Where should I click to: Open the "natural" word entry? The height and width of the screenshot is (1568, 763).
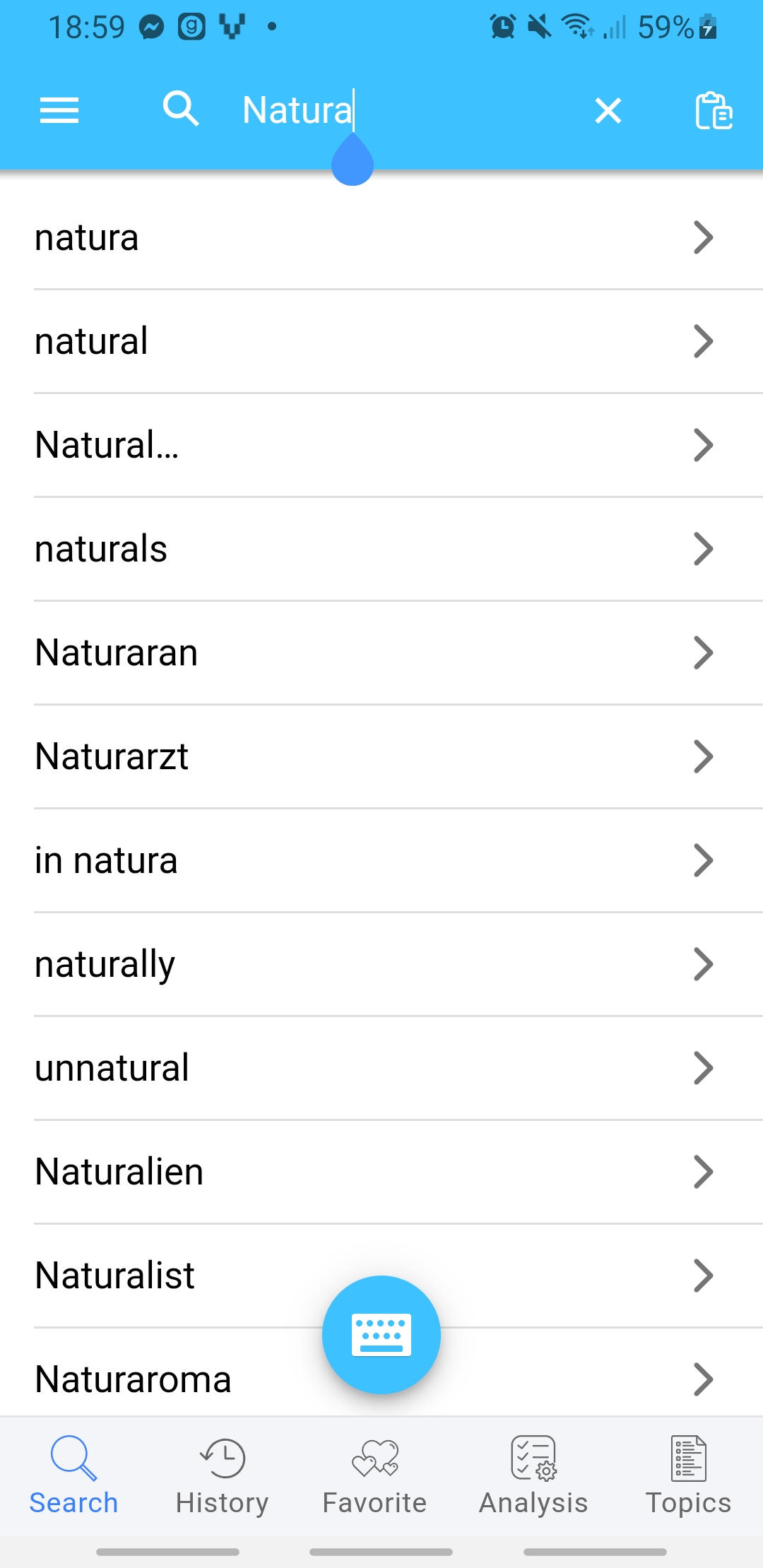pos(92,341)
